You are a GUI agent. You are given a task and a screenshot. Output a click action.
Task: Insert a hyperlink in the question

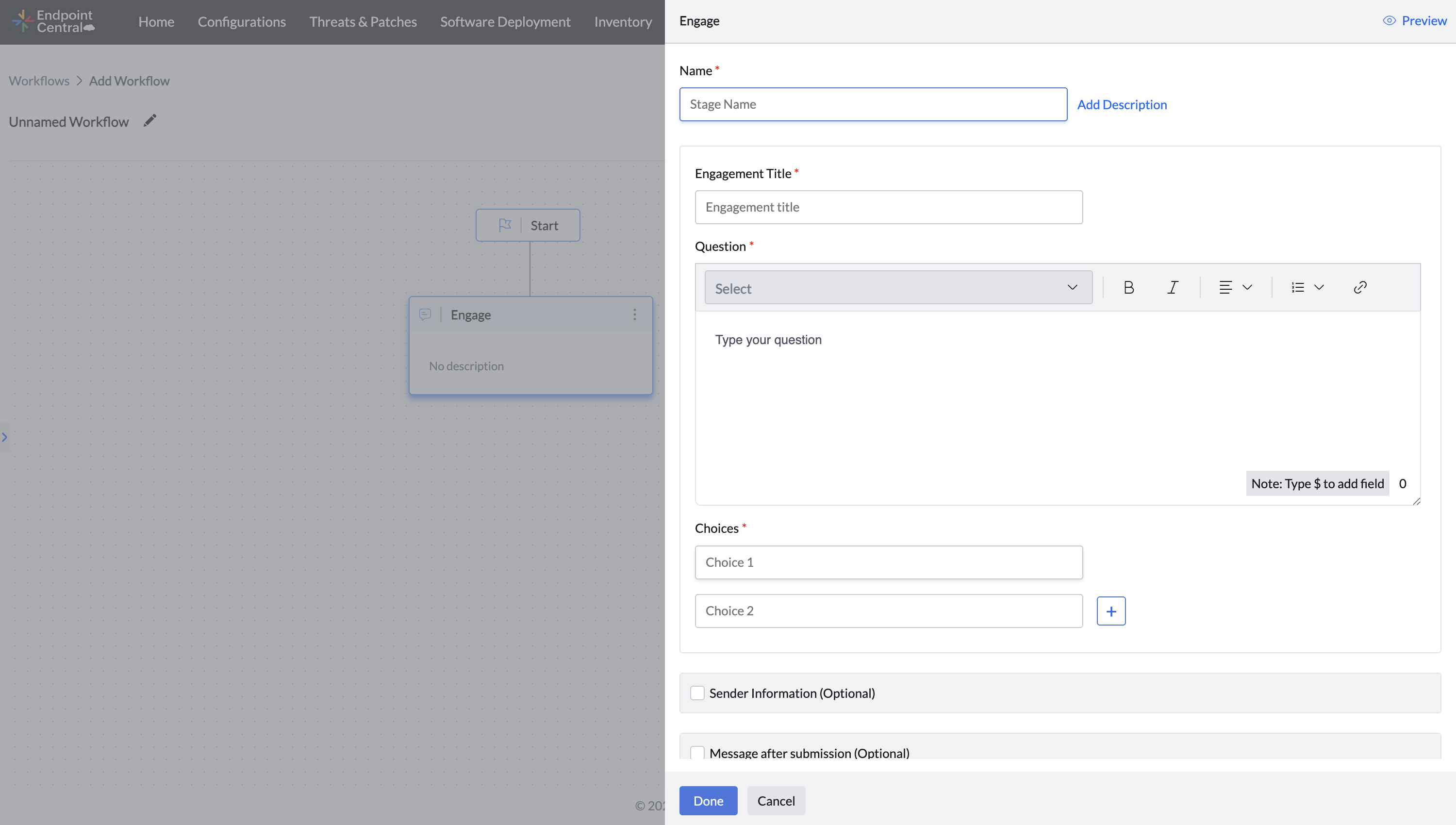(1361, 287)
